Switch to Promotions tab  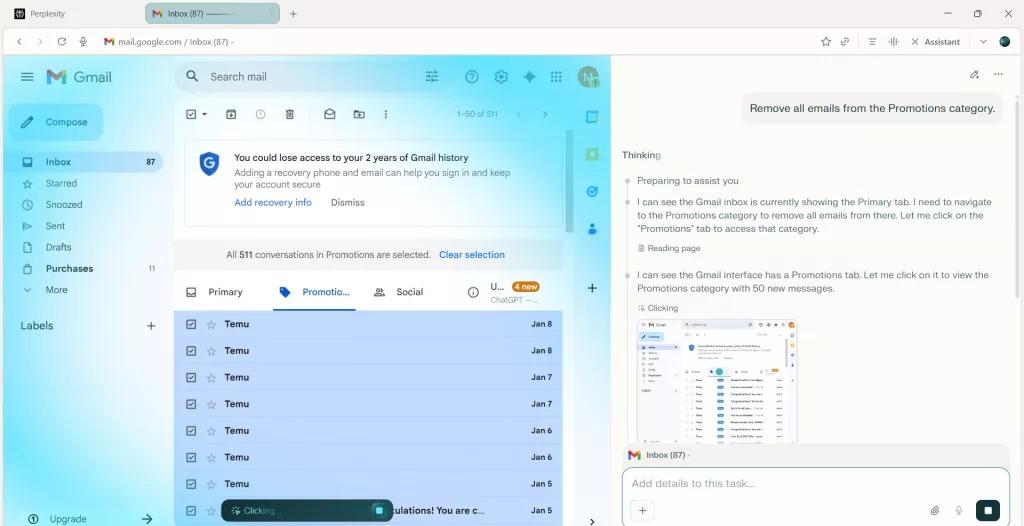pos(315,292)
